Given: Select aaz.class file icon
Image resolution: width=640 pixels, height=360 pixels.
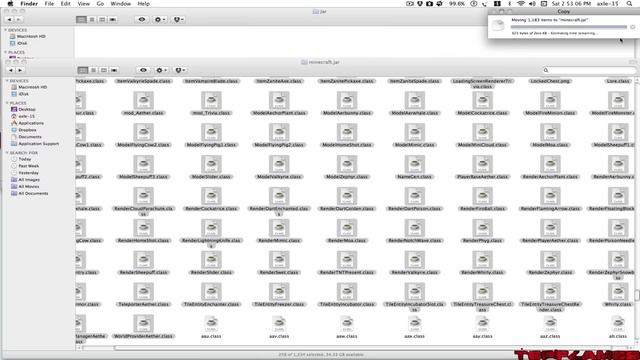Looking at the screenshot, I should point(550,324).
